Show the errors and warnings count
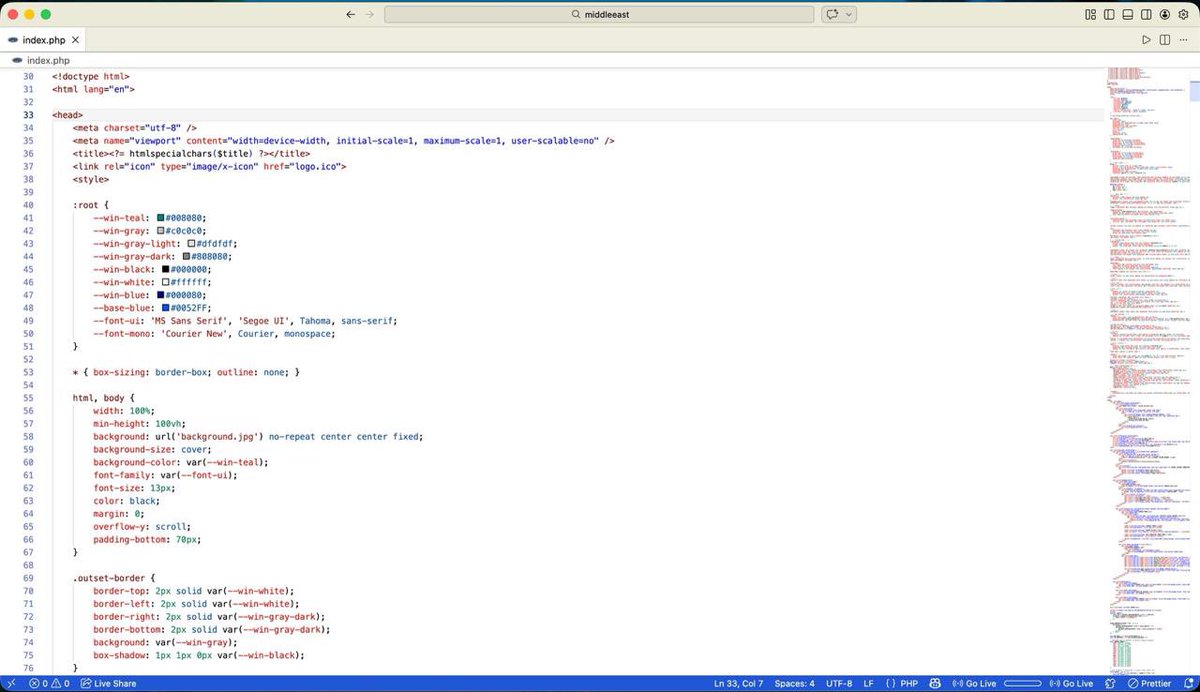 [x=49, y=683]
